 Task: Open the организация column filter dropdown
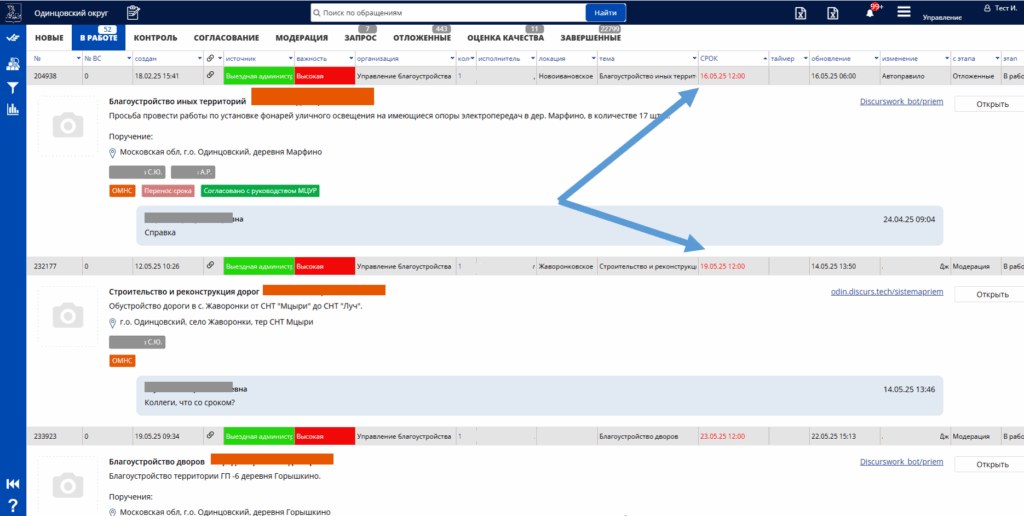(x=452, y=59)
